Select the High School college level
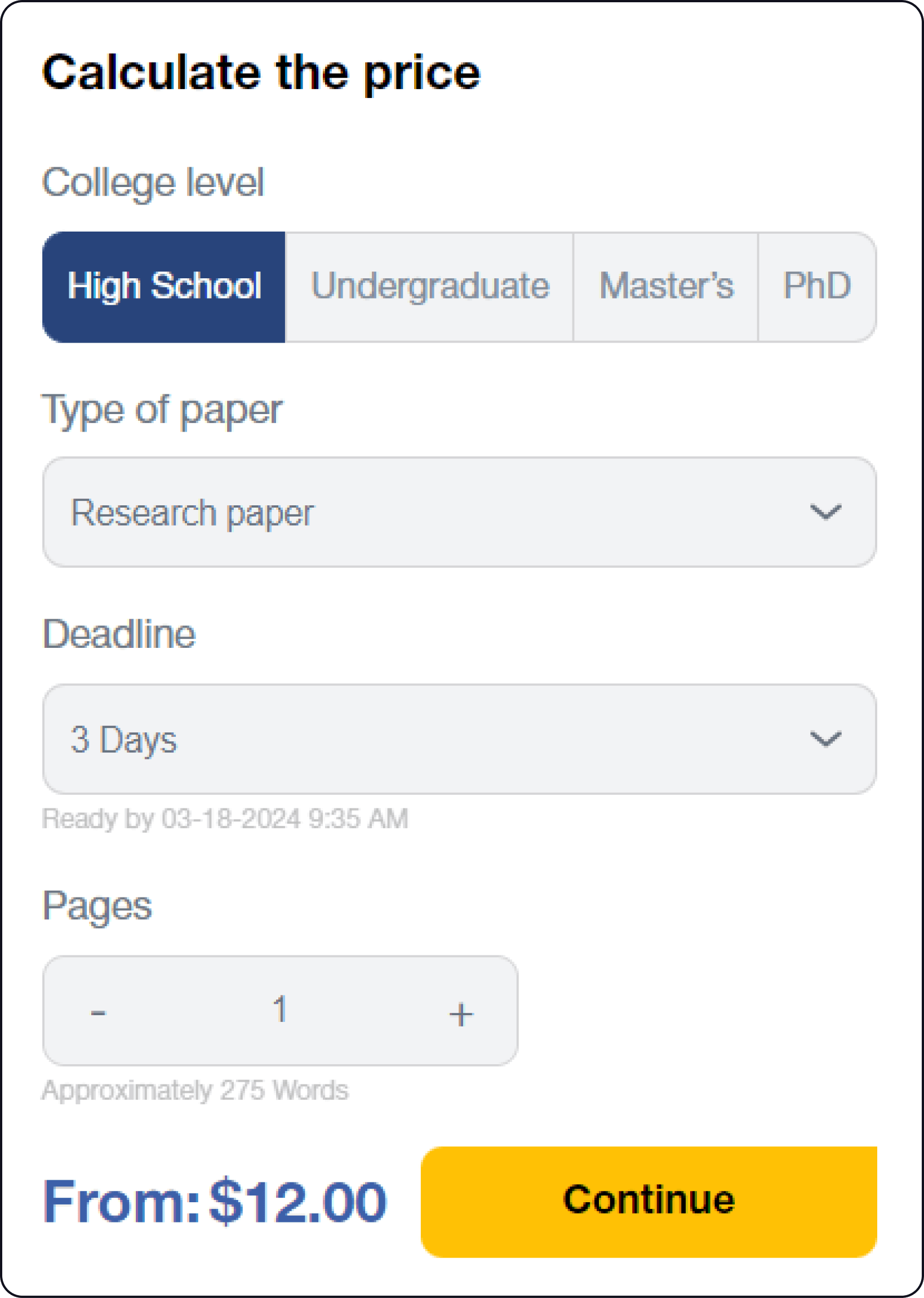Screen dimensions: 924x1298 point(164,286)
